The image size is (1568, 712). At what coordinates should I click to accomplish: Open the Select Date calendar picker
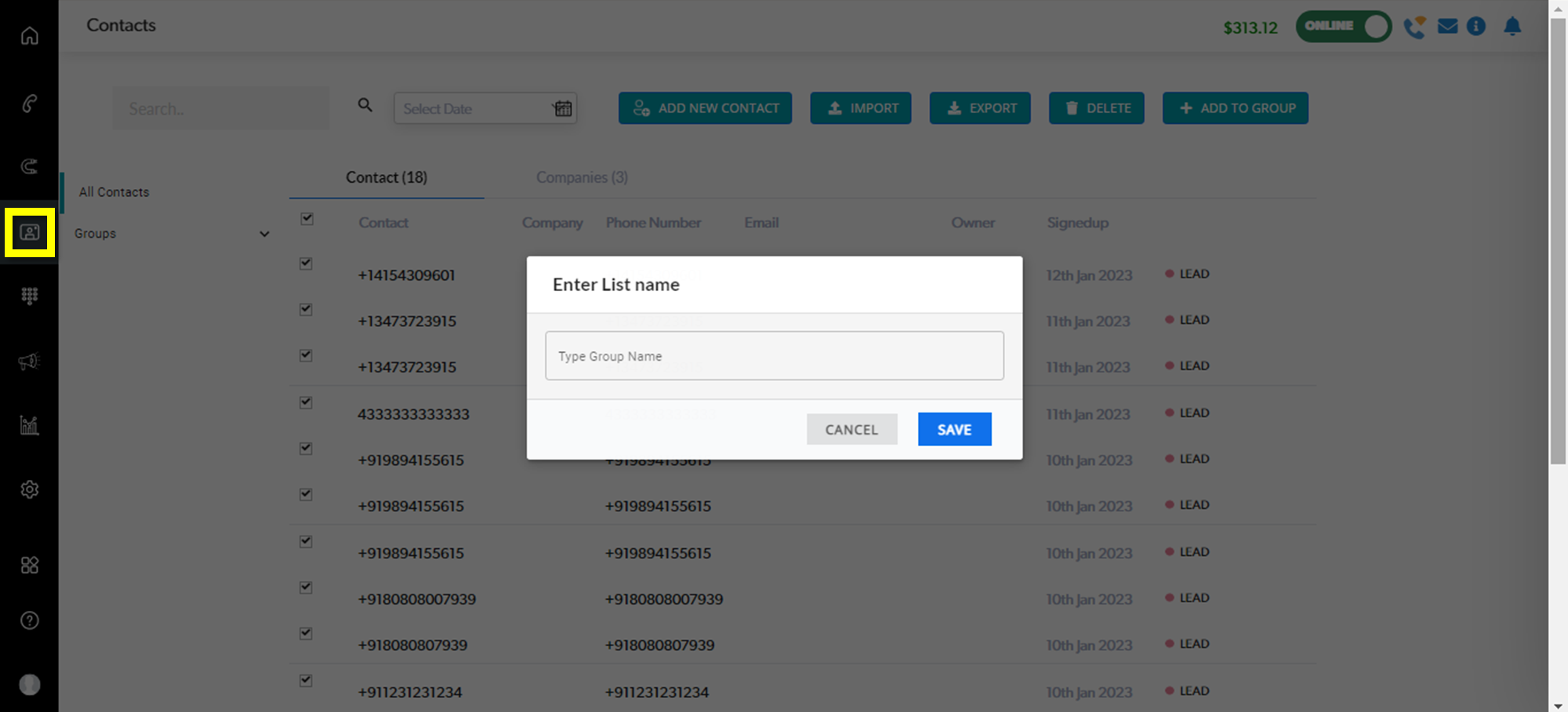tap(563, 108)
